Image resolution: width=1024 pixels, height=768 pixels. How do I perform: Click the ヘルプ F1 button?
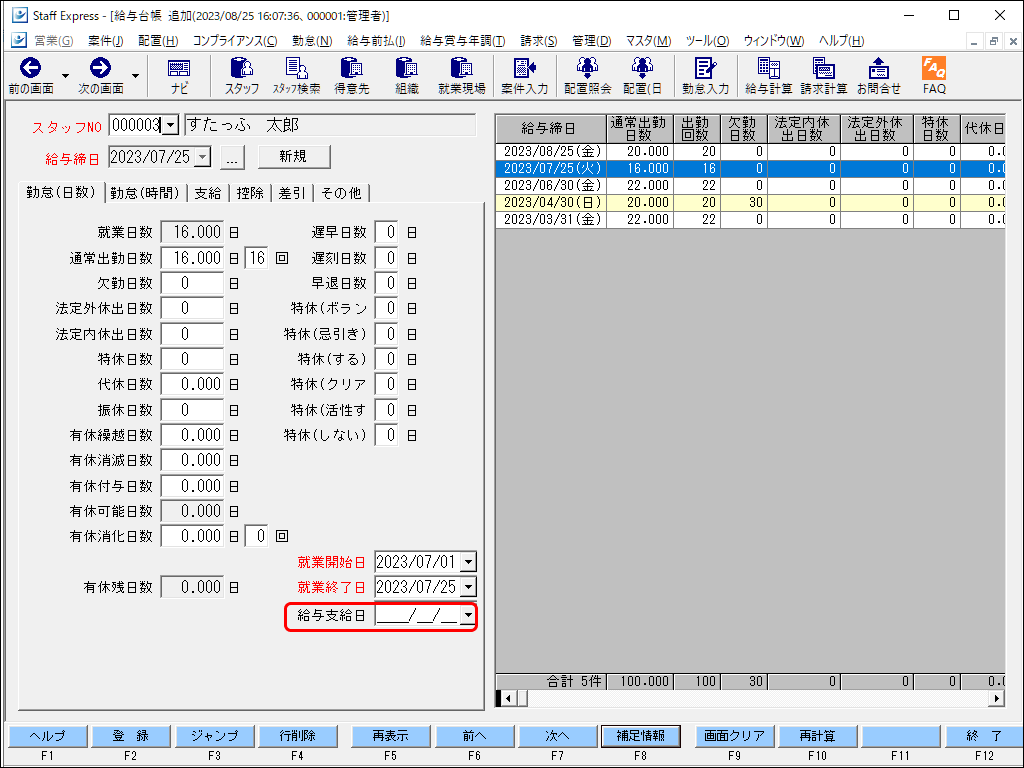coord(48,736)
